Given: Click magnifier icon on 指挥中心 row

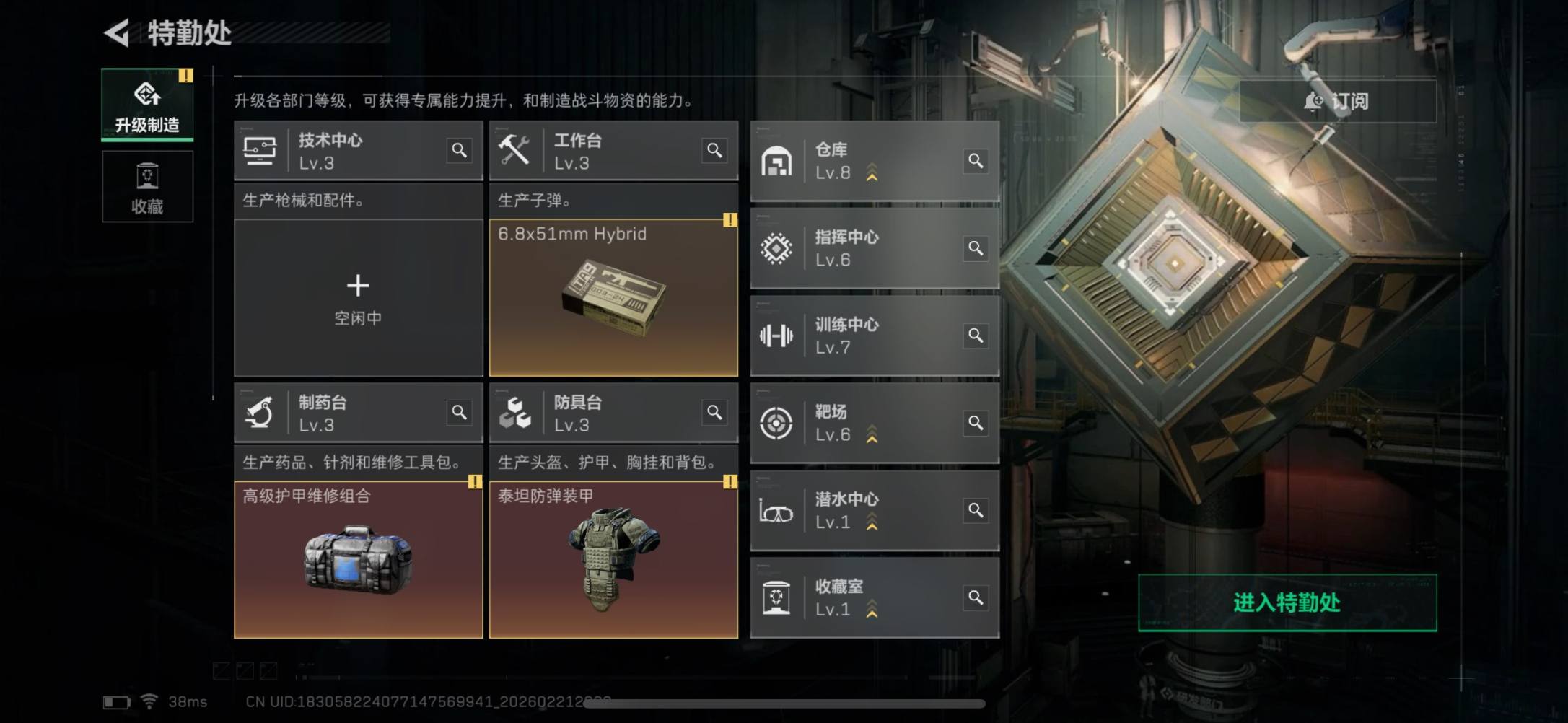Looking at the screenshot, I should pyautogui.click(x=976, y=248).
